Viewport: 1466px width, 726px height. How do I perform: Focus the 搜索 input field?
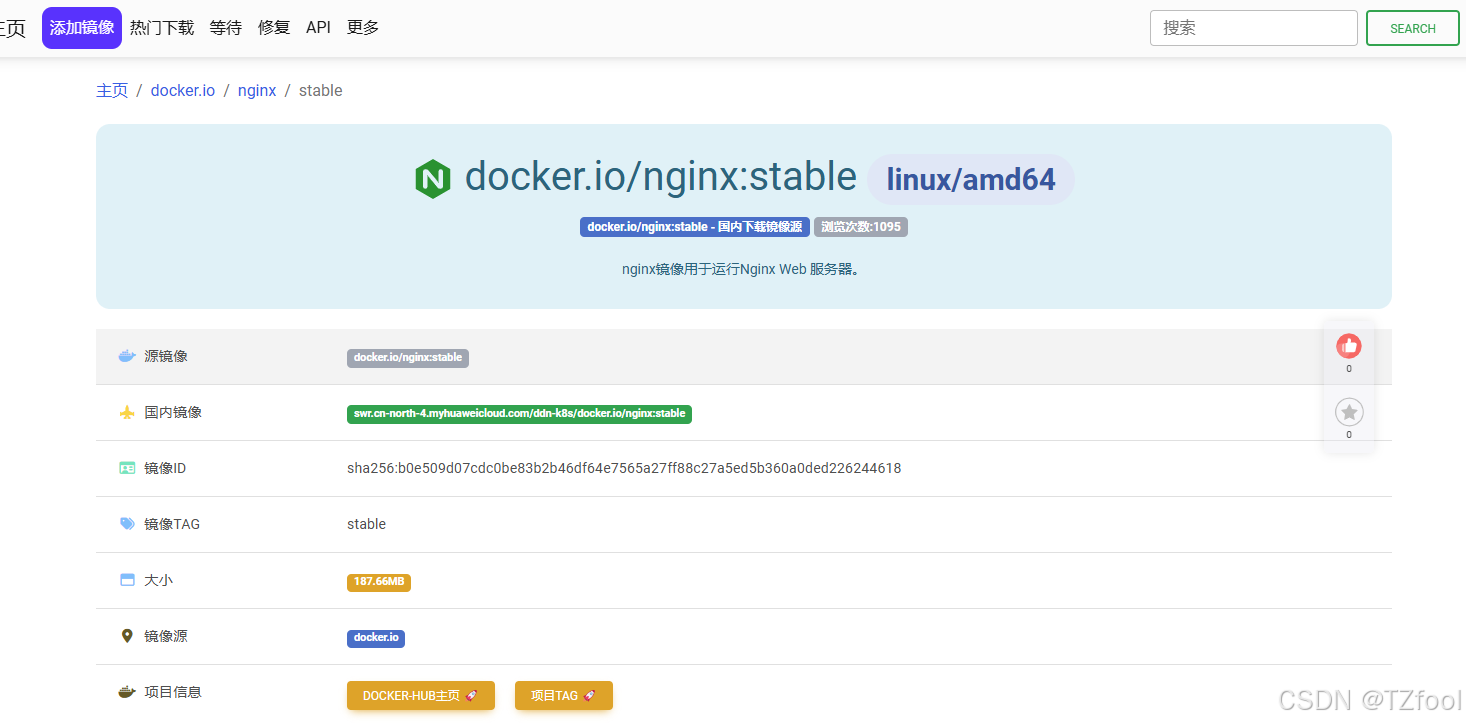pyautogui.click(x=1254, y=28)
